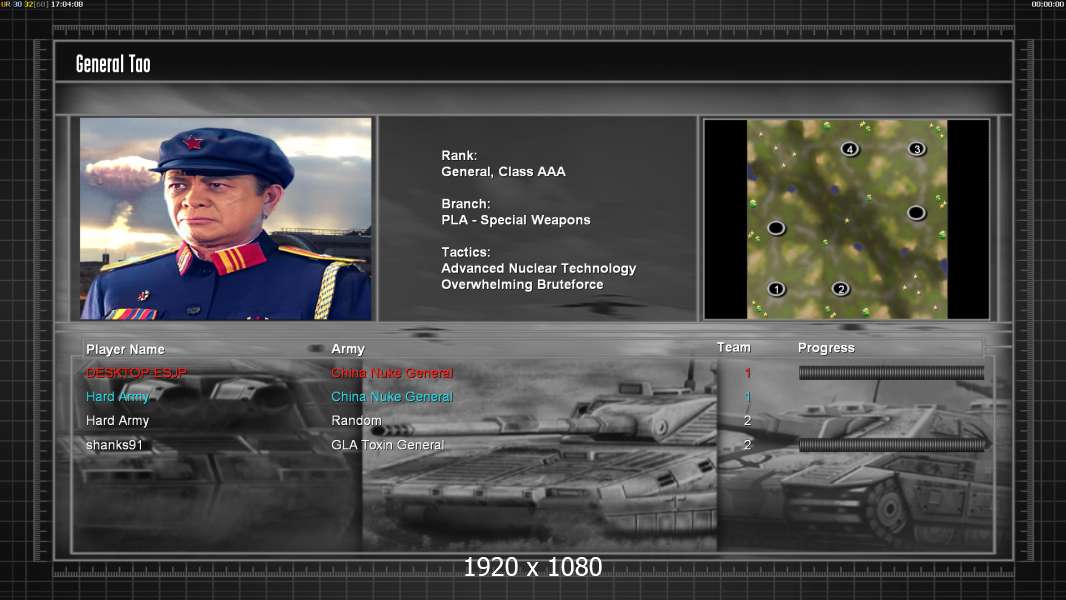Viewport: 1066px width, 600px height.
Task: Click start position 3 on the minimap
Action: point(916,149)
